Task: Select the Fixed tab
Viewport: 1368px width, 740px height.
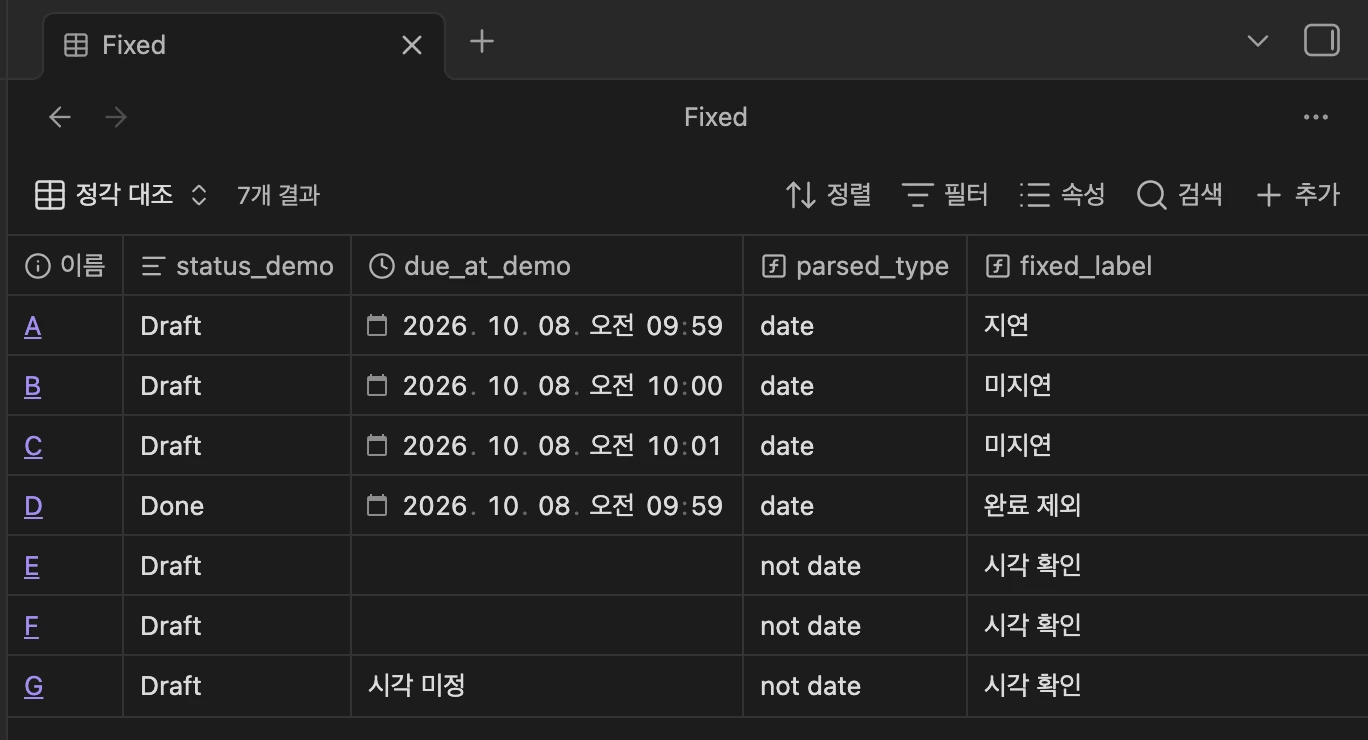Action: [245, 45]
